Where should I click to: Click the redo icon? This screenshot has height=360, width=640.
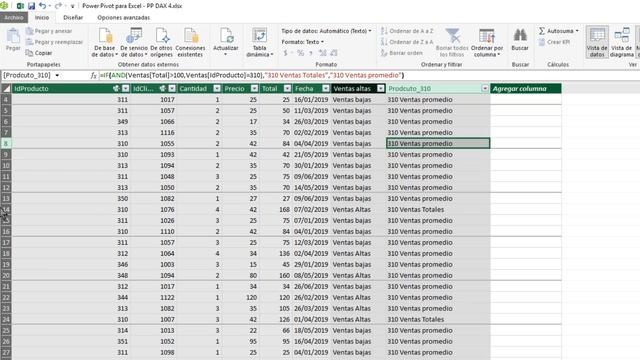click(58, 6)
